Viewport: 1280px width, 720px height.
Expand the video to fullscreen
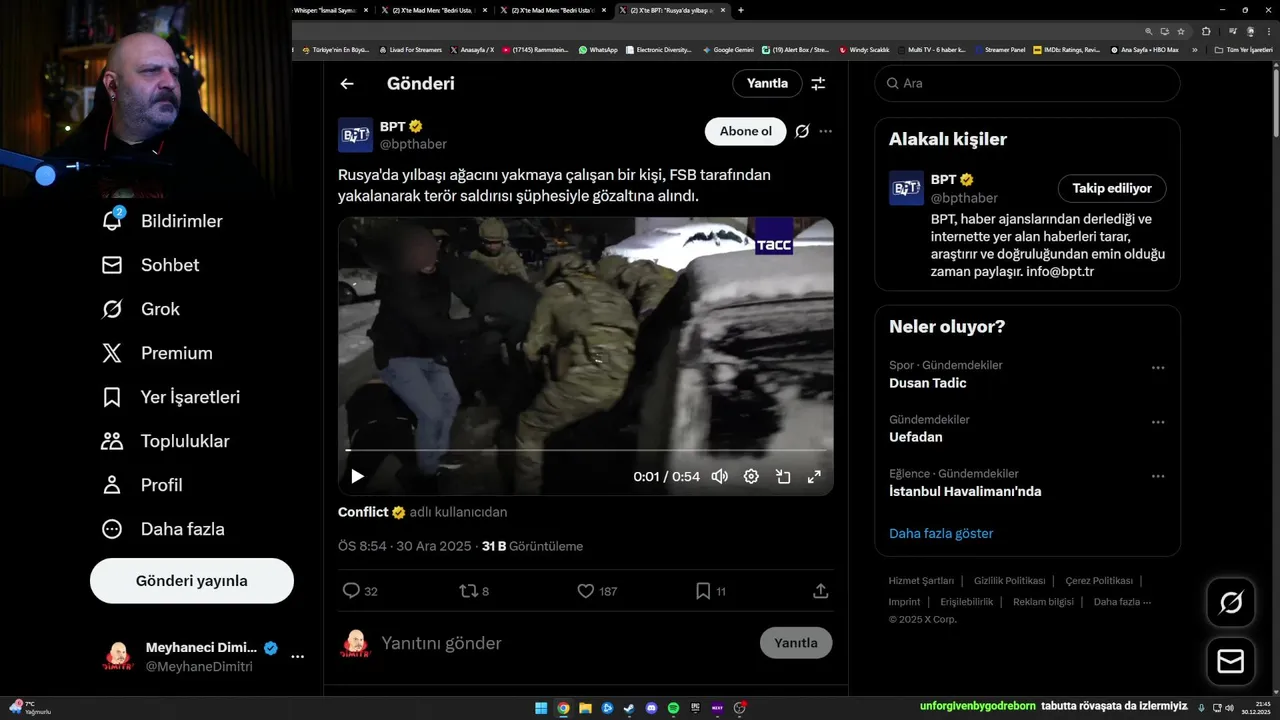[814, 476]
